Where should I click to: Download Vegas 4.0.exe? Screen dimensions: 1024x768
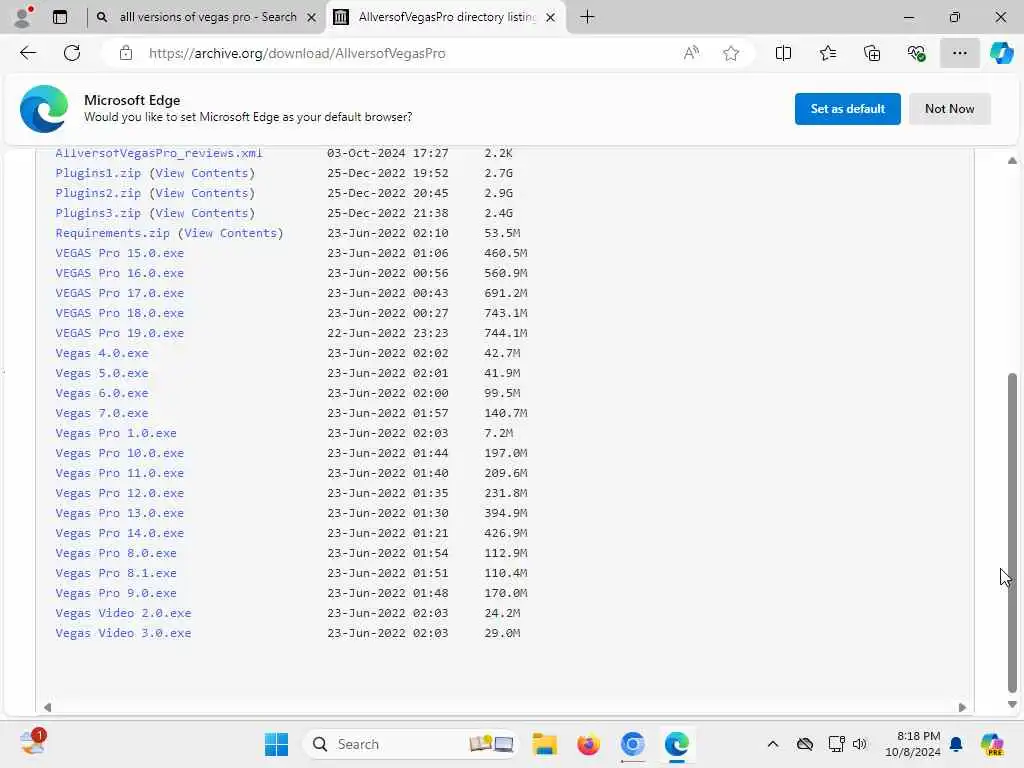tap(102, 353)
